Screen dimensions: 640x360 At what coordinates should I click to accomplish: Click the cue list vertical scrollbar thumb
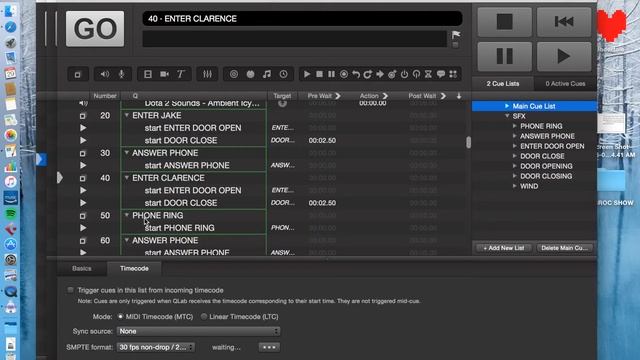(468, 142)
